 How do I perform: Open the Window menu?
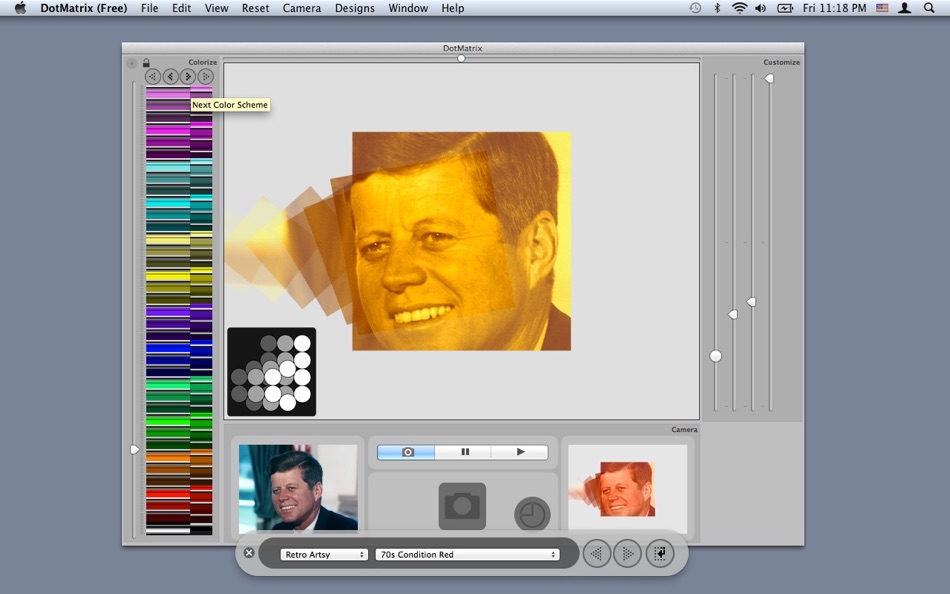point(408,8)
